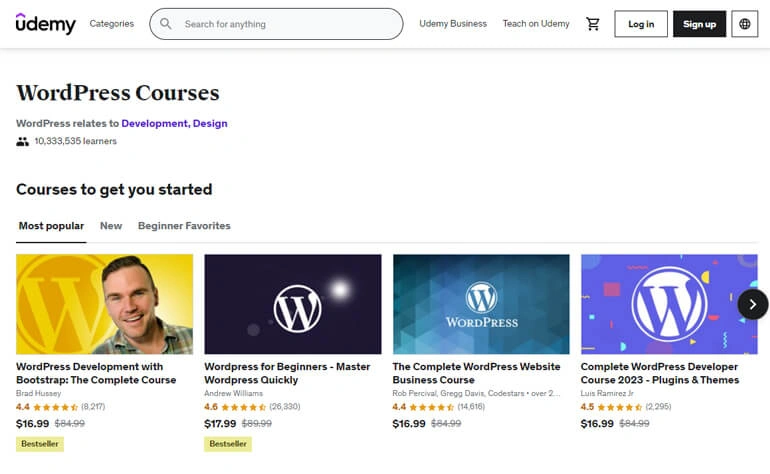This screenshot has height=474, width=770.
Task: Open the Brad Hussey course thumbnail
Action: click(x=105, y=304)
